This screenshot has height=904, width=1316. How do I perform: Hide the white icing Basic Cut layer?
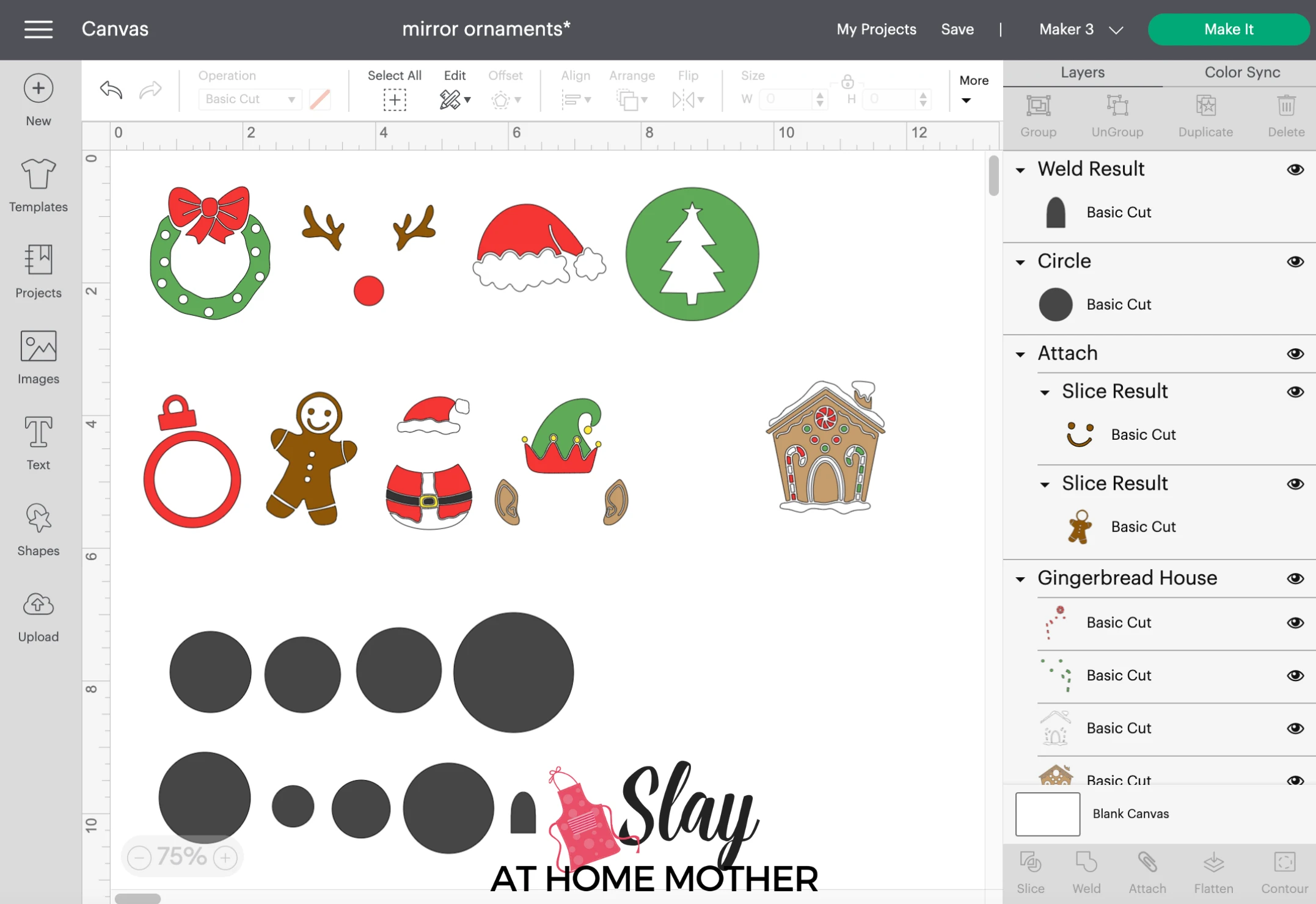click(1295, 728)
